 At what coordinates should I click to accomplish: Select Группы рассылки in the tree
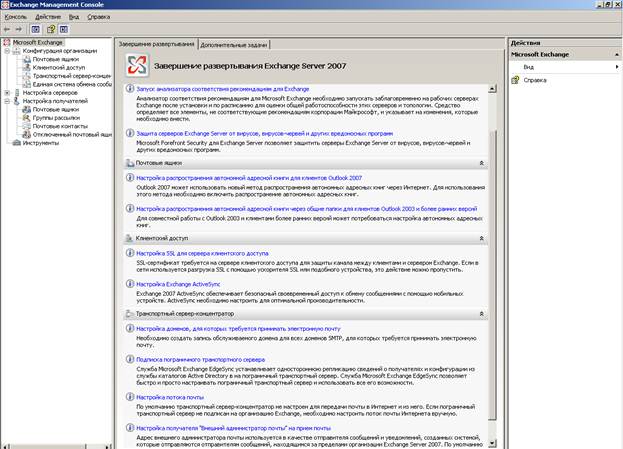point(56,118)
